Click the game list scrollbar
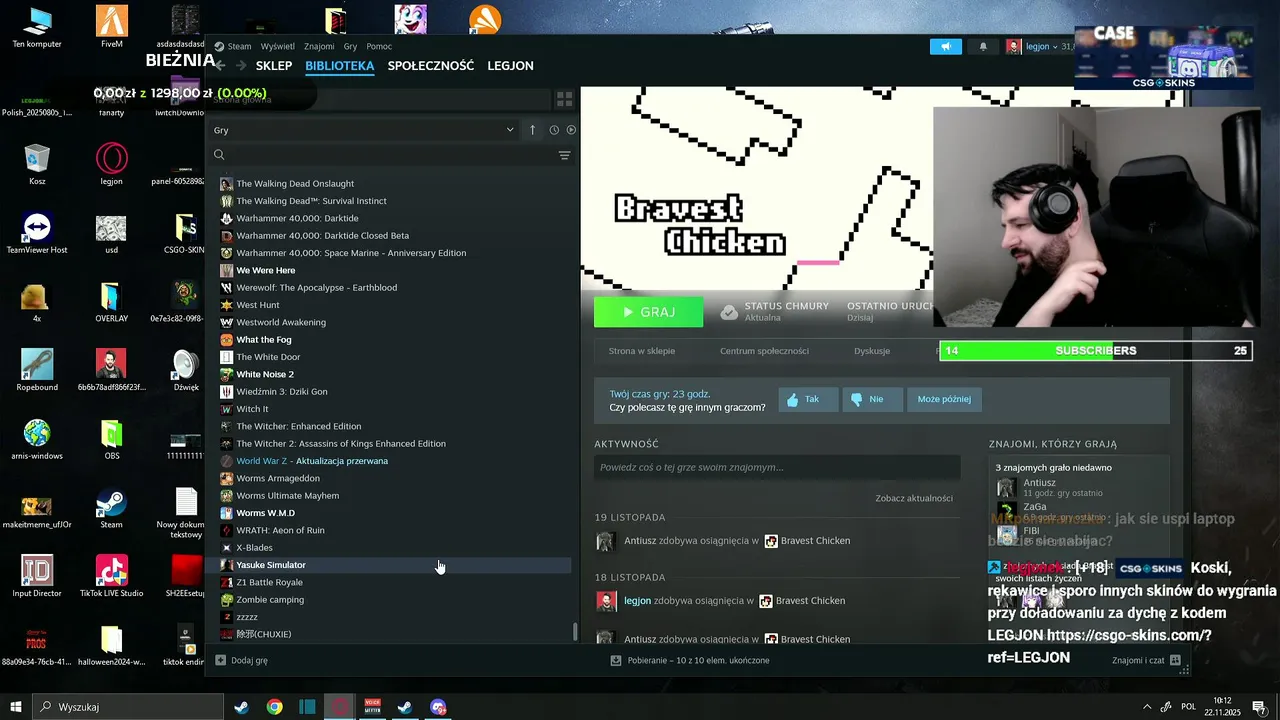1280x720 pixels. coord(575,632)
